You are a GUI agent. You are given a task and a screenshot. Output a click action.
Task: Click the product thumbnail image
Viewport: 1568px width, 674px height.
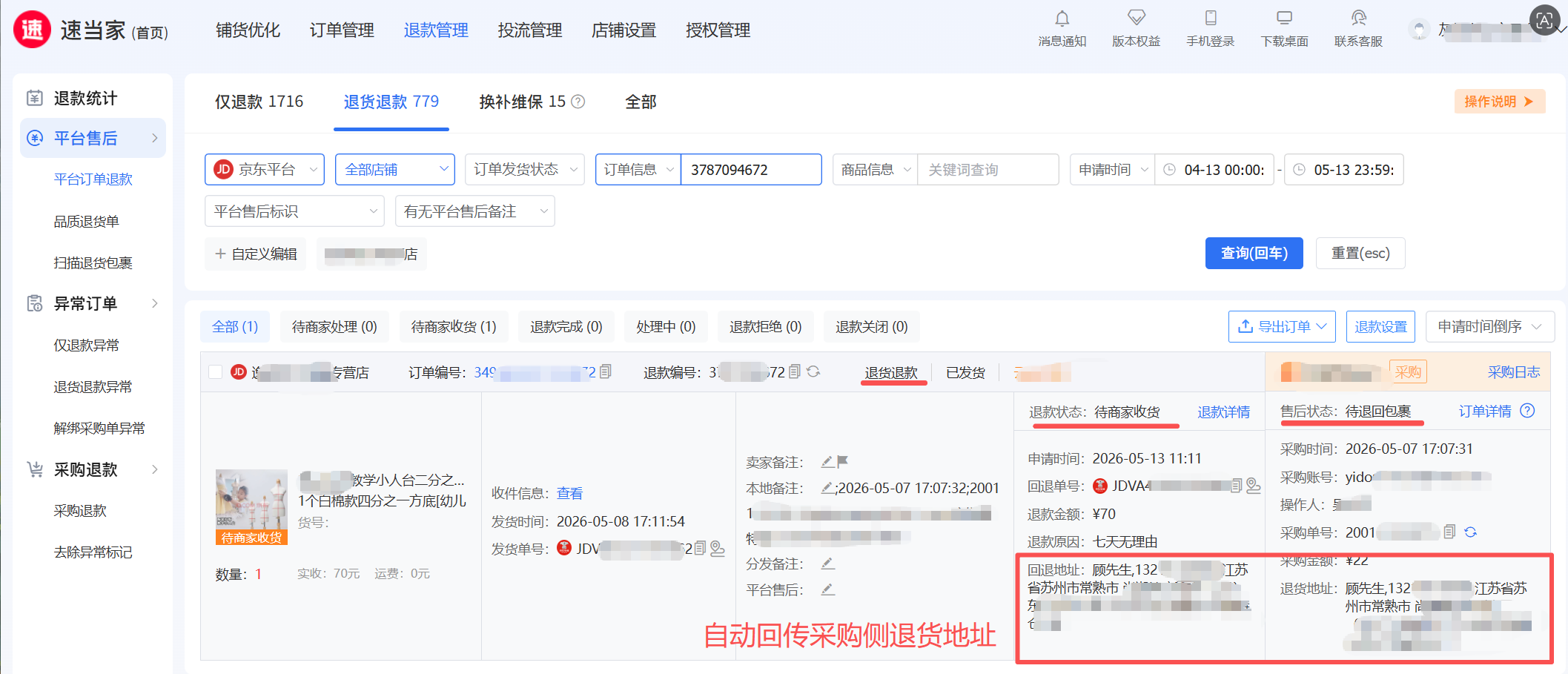(251, 506)
